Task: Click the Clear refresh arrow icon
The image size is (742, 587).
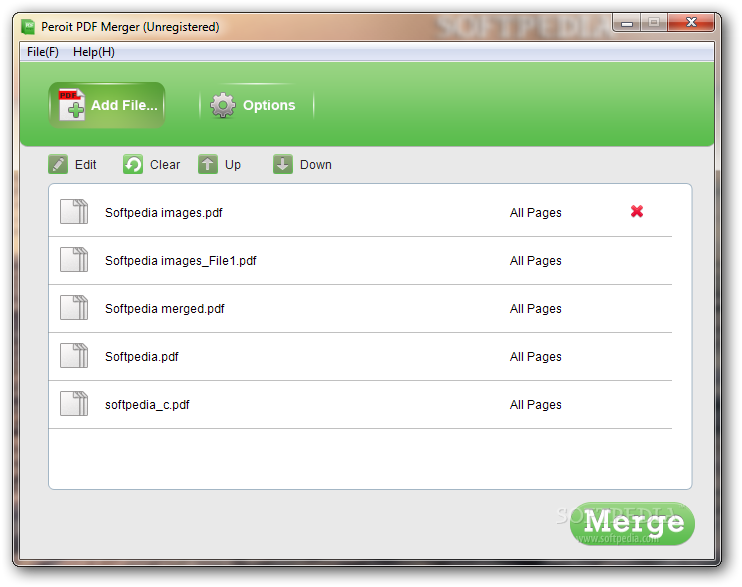Action: (x=133, y=164)
